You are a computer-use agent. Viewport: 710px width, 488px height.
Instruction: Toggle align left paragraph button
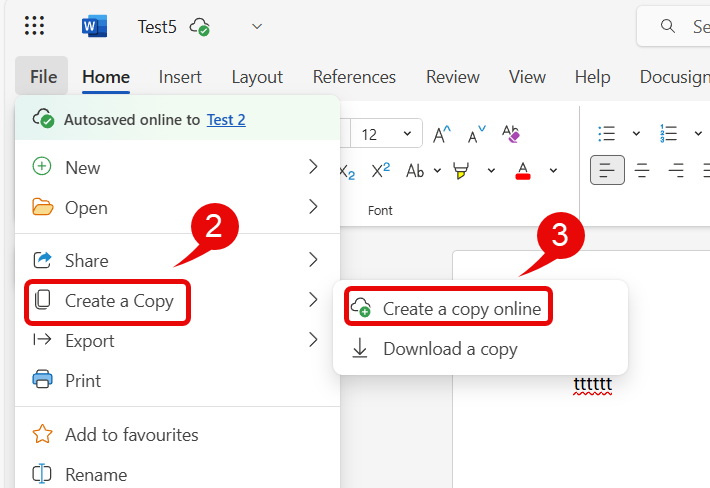click(607, 171)
